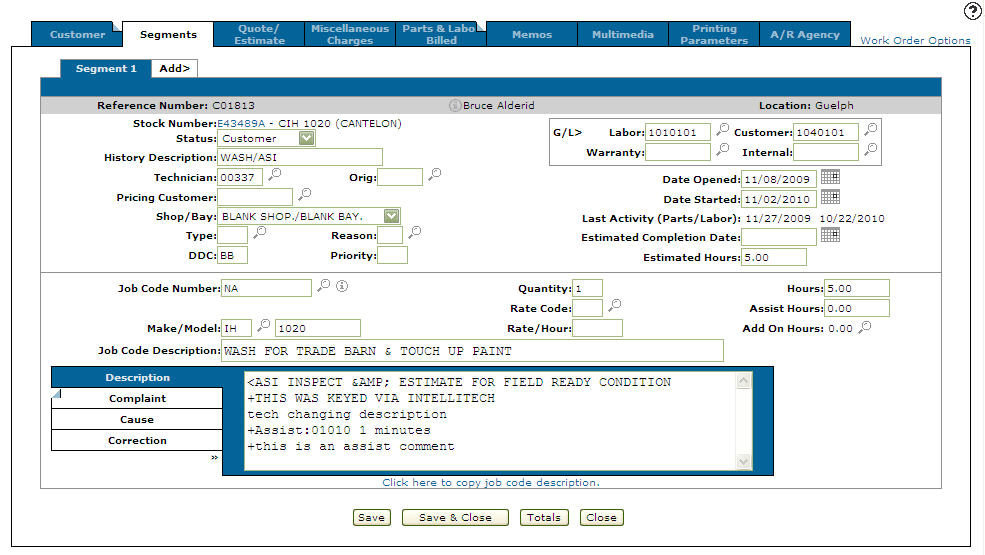
Task: Open the Memos tab
Action: click(x=531, y=34)
